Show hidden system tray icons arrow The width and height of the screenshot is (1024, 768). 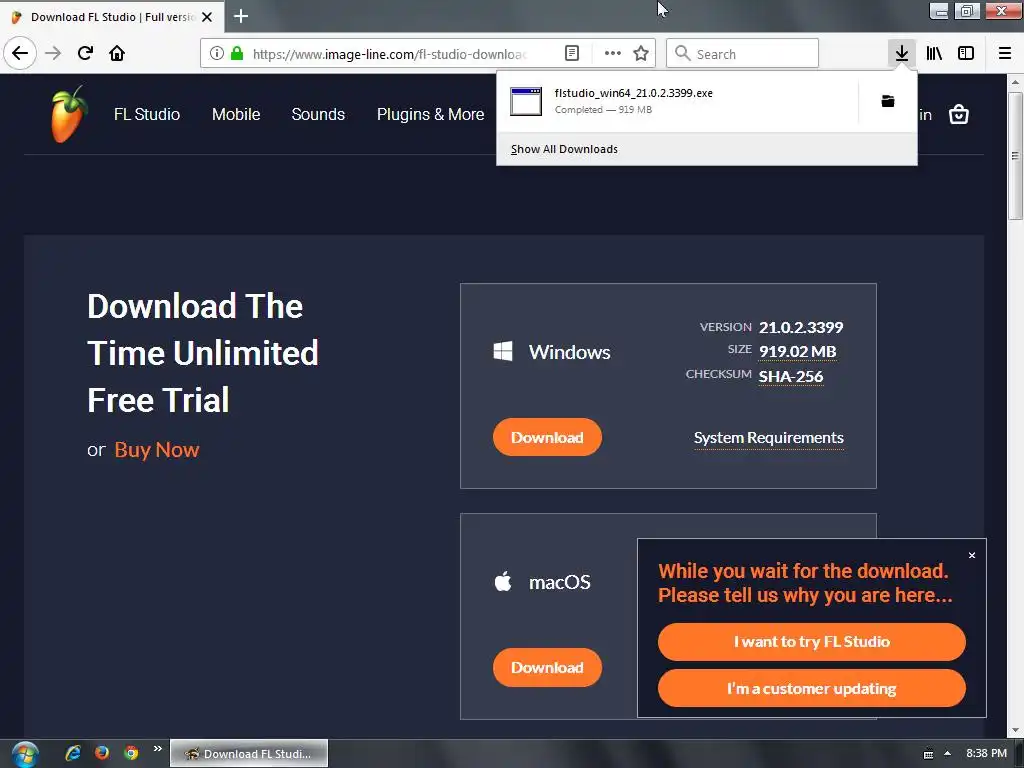coord(948,753)
